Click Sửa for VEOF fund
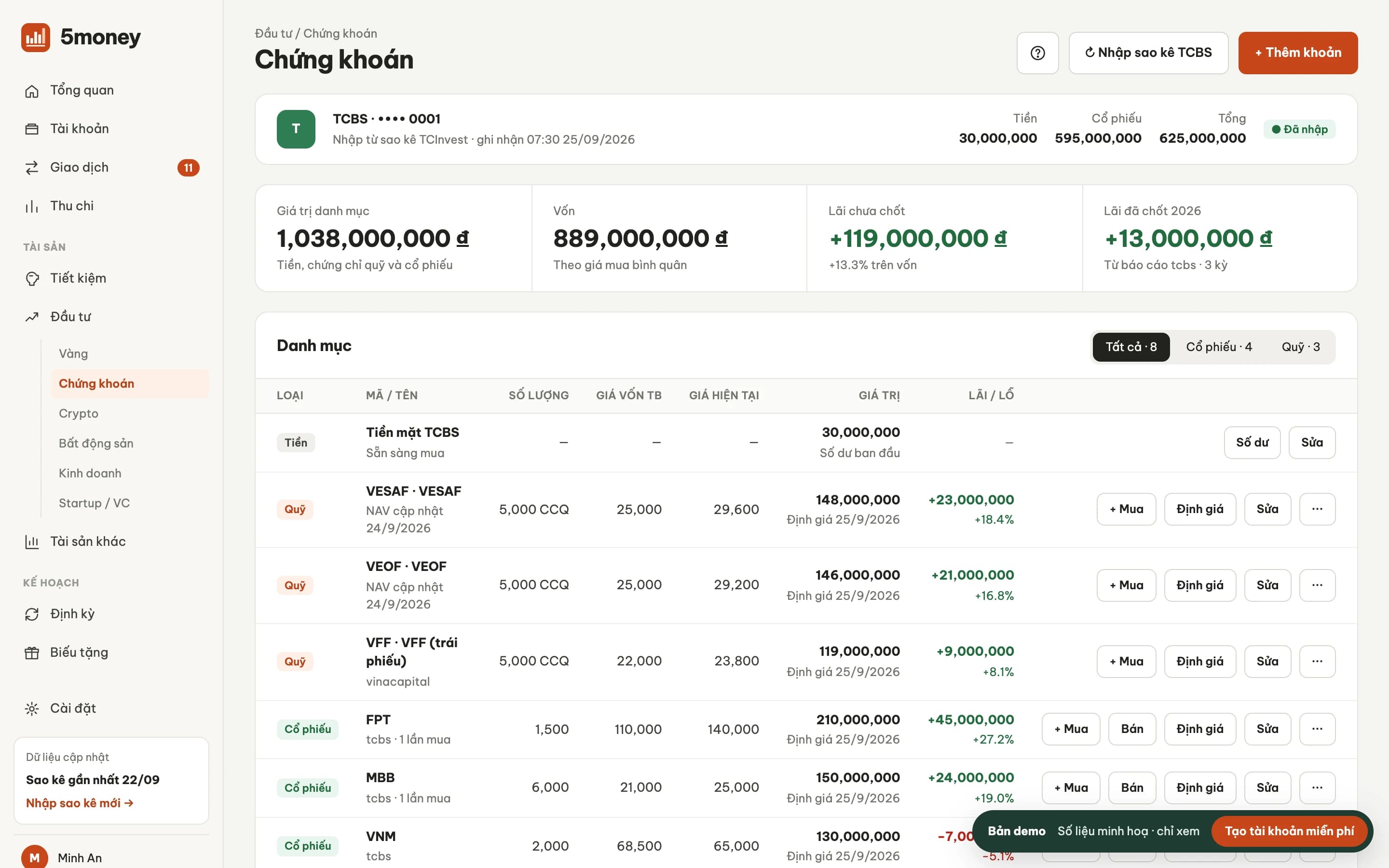 (x=1267, y=585)
